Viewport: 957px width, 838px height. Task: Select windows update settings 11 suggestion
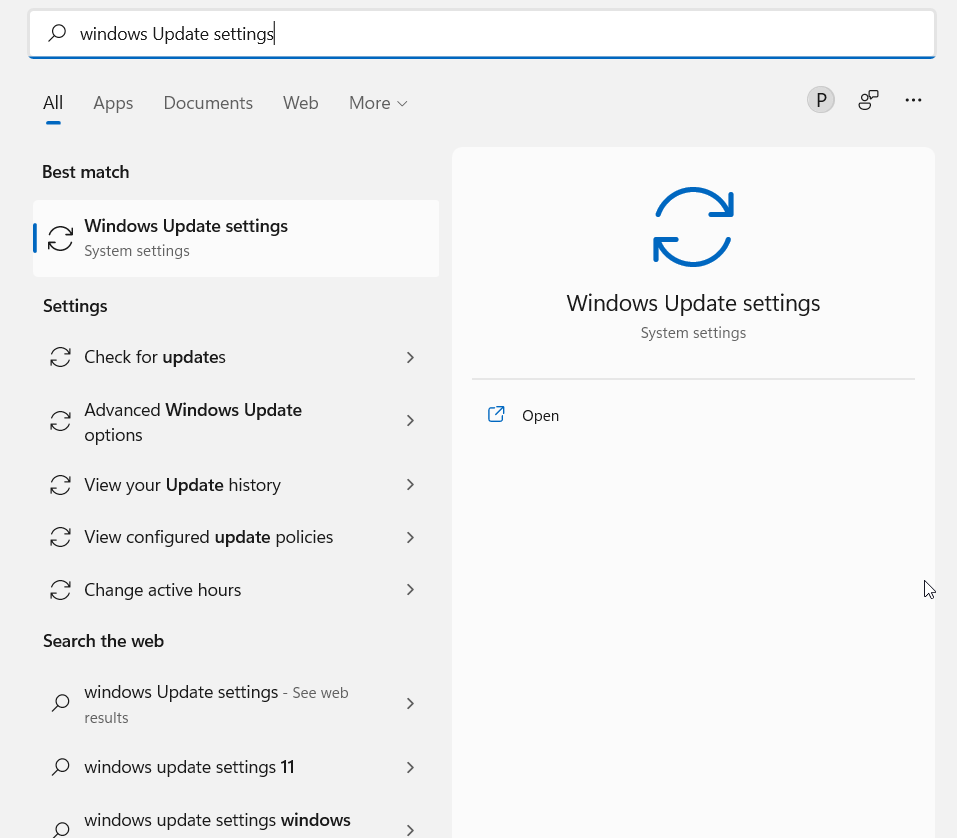click(x=236, y=767)
